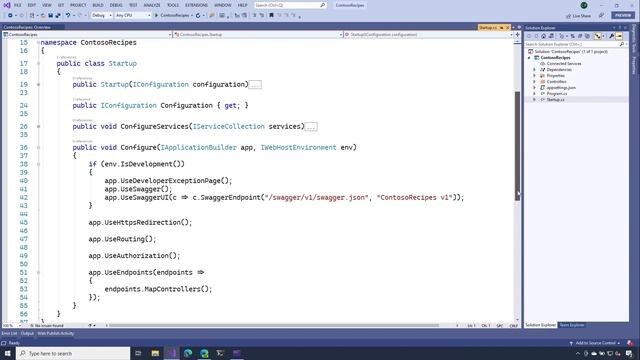Click the PREVIEW button
The height and width of the screenshot is (360, 640).
click(x=622, y=16)
